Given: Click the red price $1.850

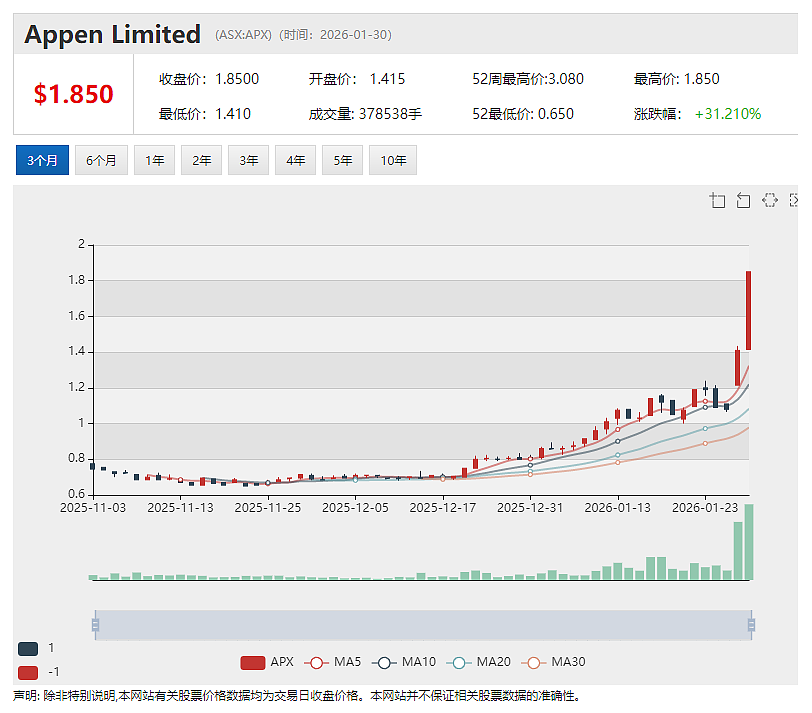Looking at the screenshot, I should coord(74,94).
